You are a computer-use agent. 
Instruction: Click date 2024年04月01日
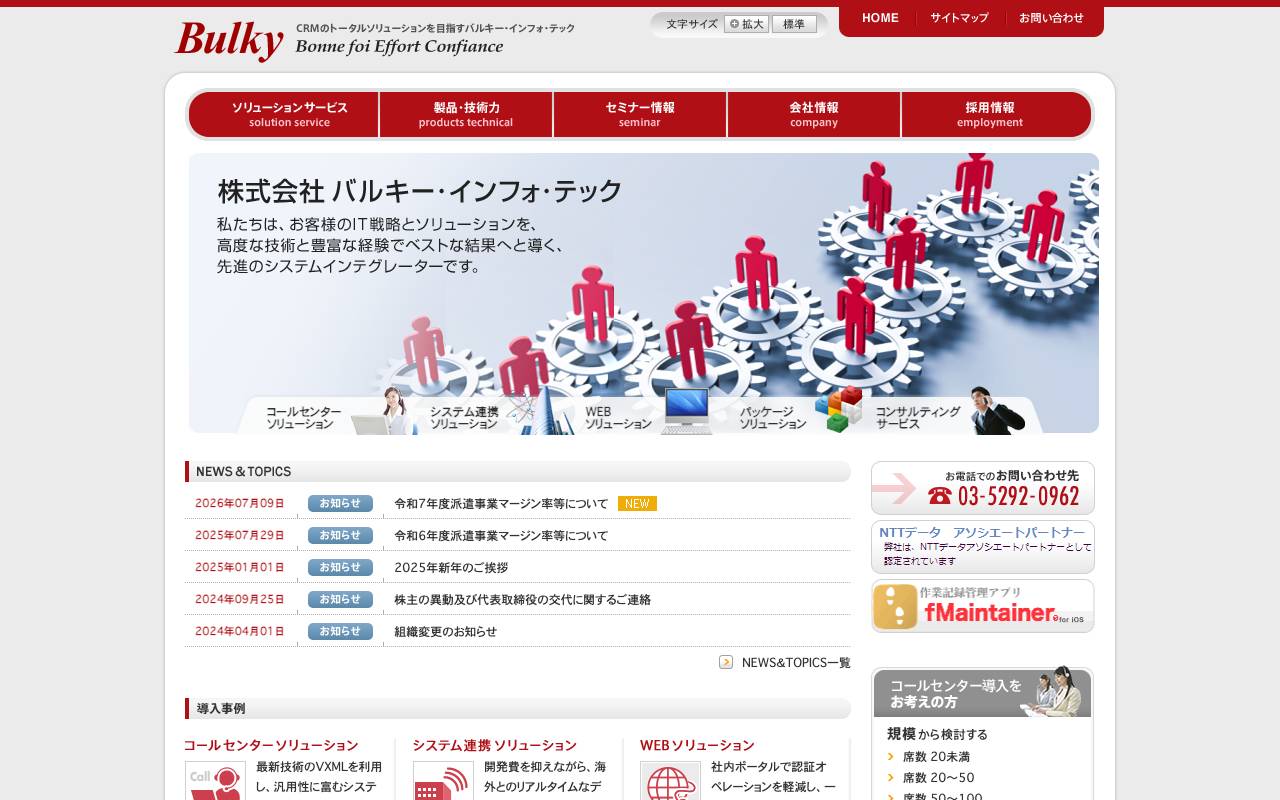240,632
